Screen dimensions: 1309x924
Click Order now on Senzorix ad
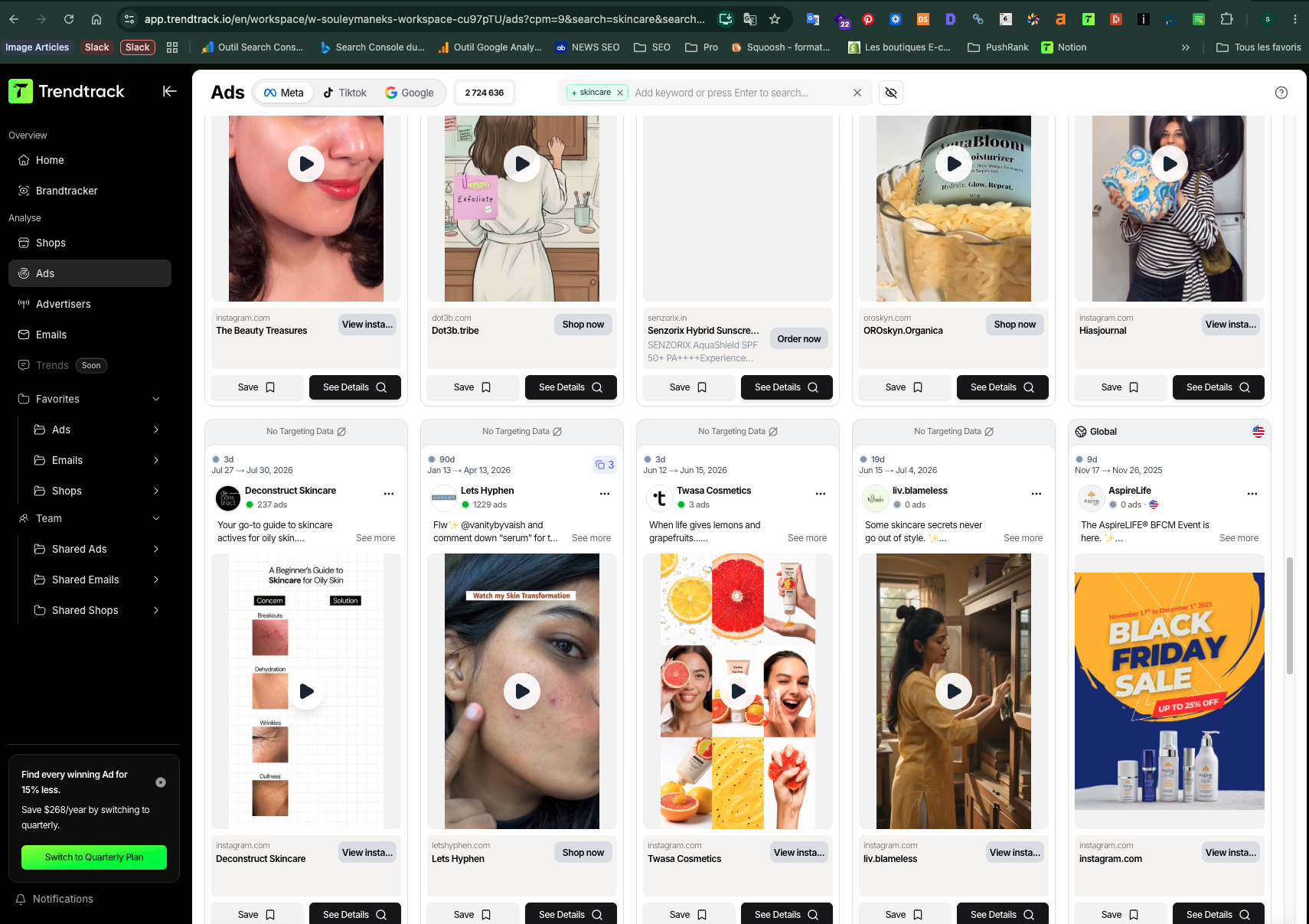[799, 339]
